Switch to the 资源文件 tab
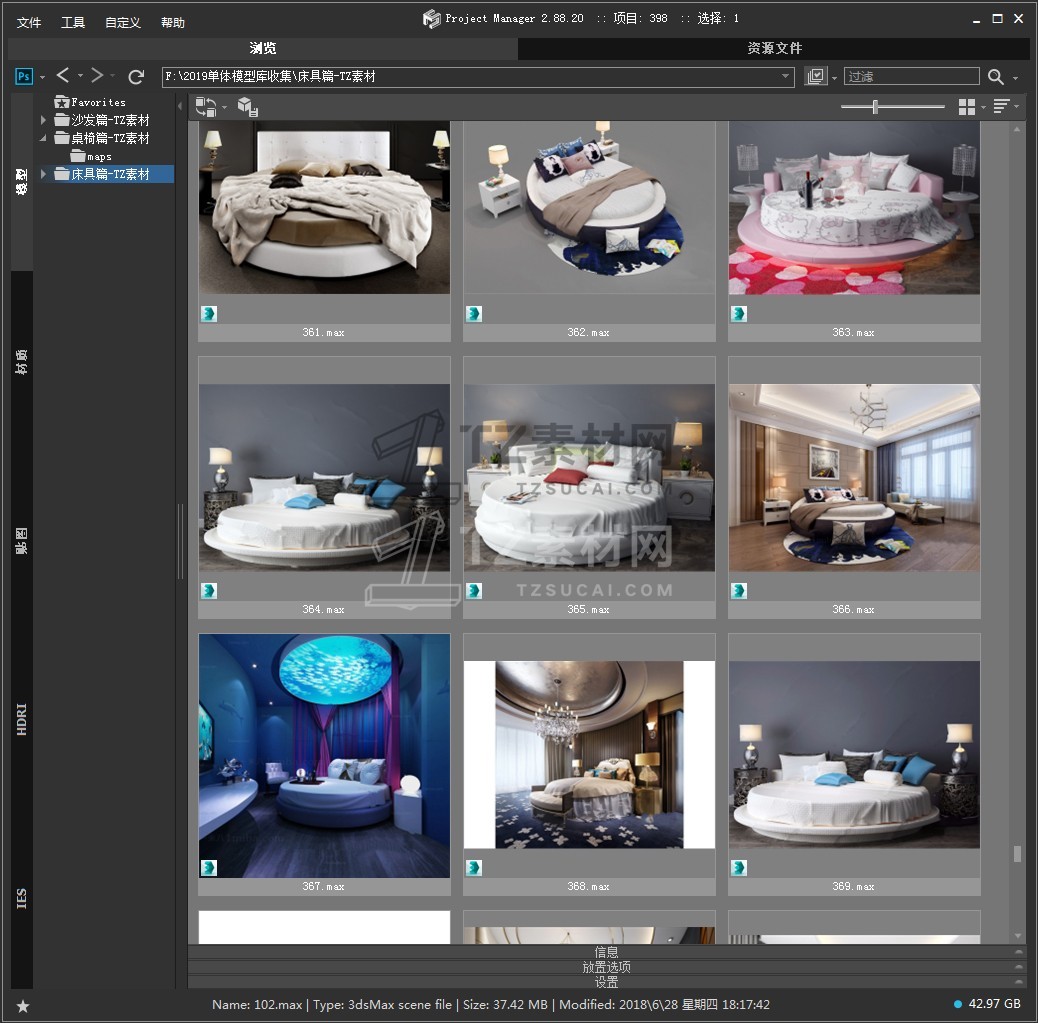This screenshot has width=1038, height=1023. click(774, 48)
